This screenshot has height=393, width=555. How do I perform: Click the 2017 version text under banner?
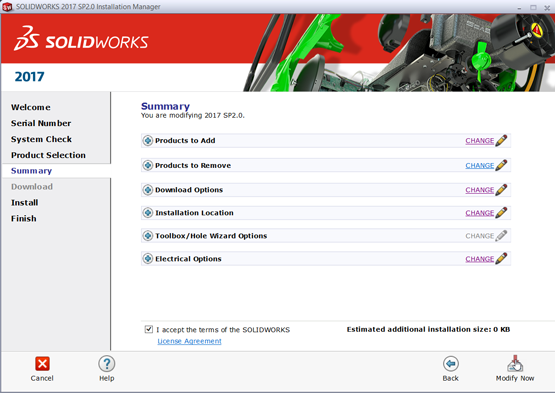(29, 76)
